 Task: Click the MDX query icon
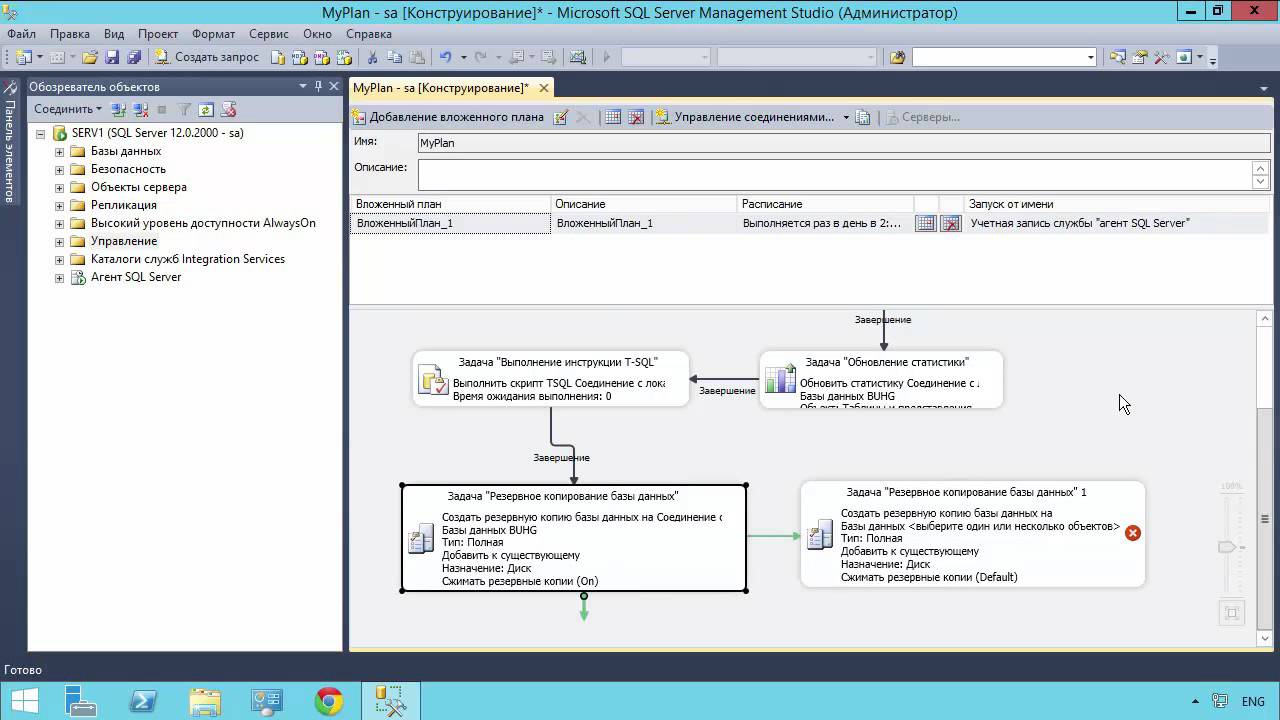299,57
